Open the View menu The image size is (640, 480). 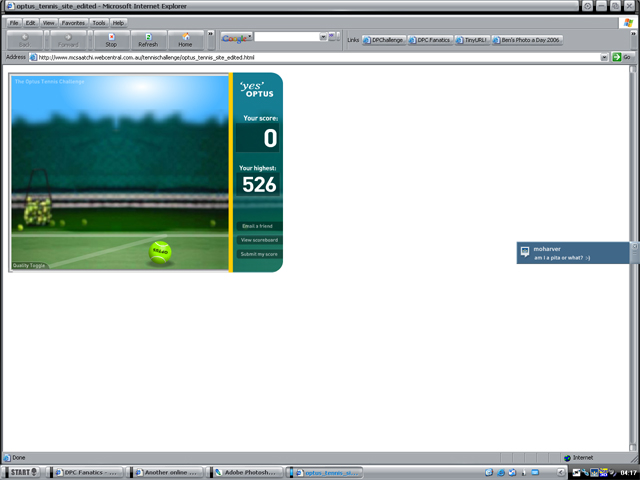tap(48, 23)
